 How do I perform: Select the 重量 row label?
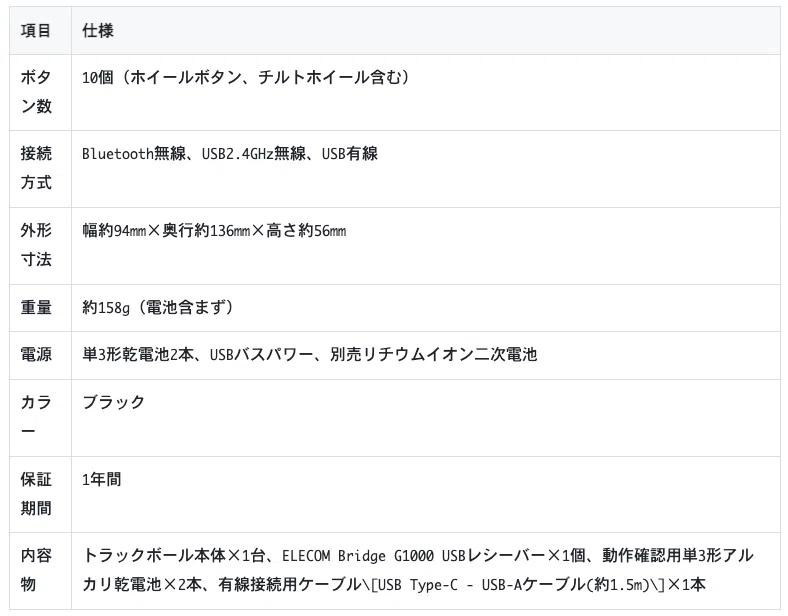[x=36, y=307]
